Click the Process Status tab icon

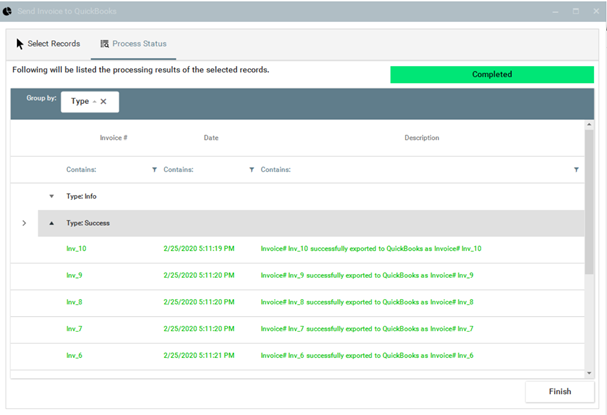coord(105,44)
